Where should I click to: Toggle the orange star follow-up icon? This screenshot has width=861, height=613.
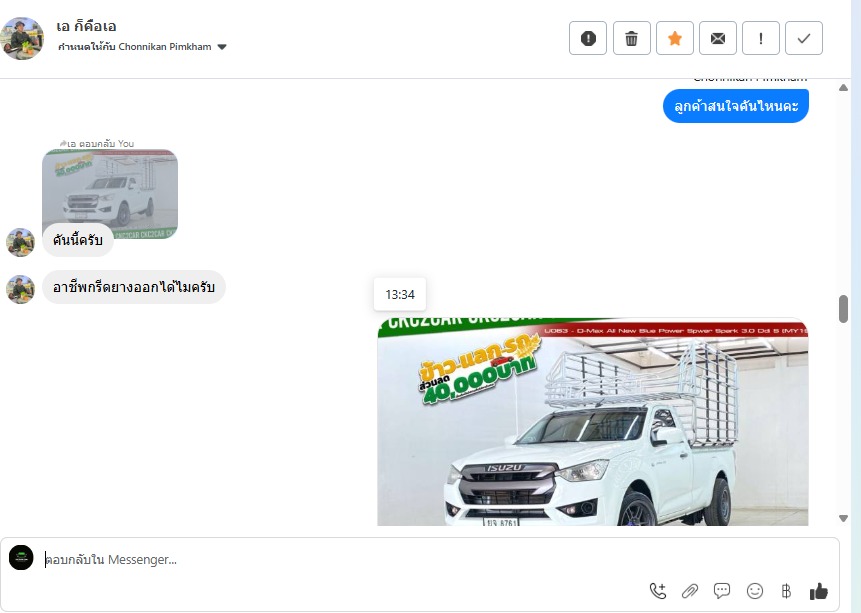[x=675, y=38]
